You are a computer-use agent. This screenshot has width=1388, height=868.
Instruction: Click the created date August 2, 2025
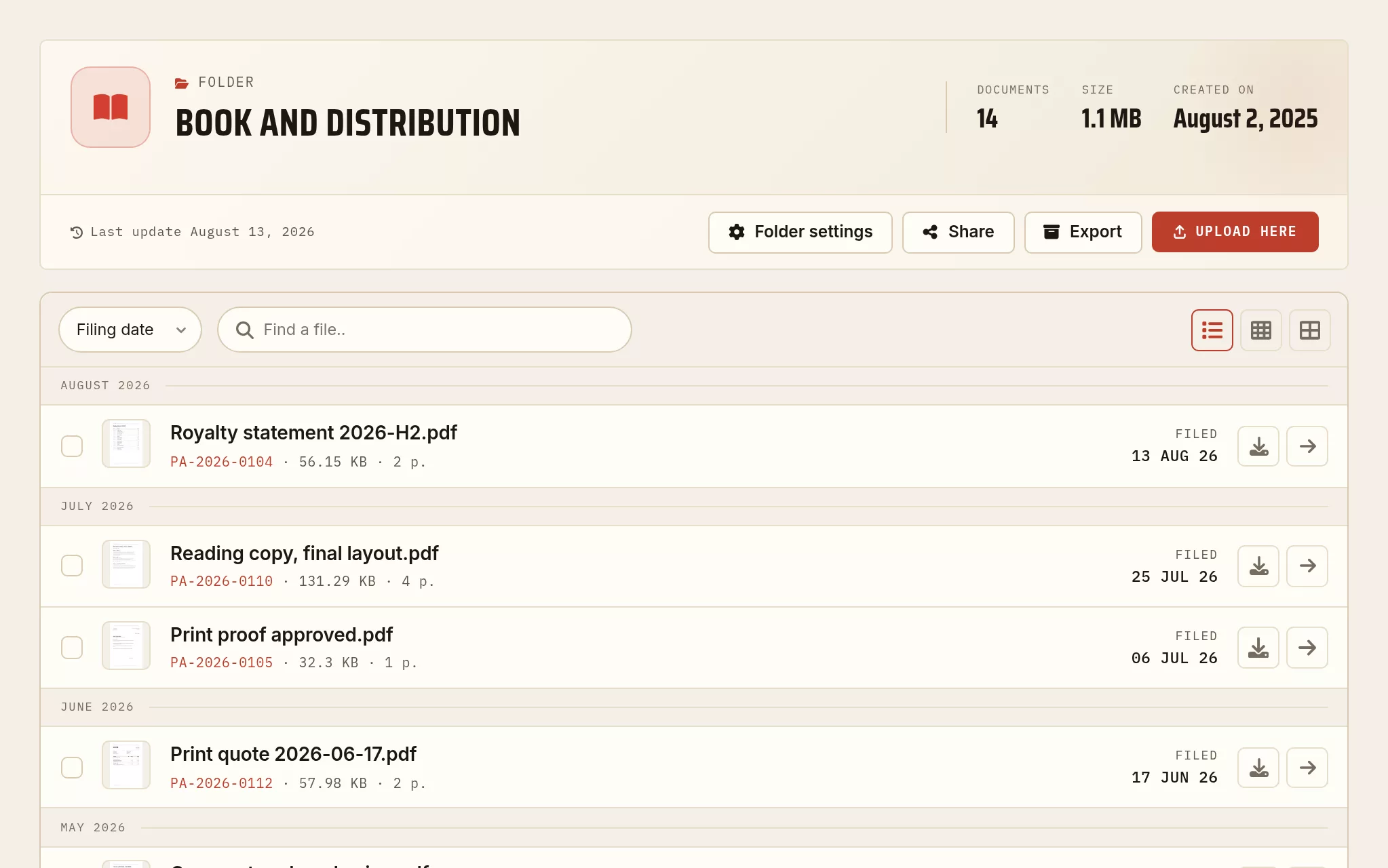tap(1246, 119)
